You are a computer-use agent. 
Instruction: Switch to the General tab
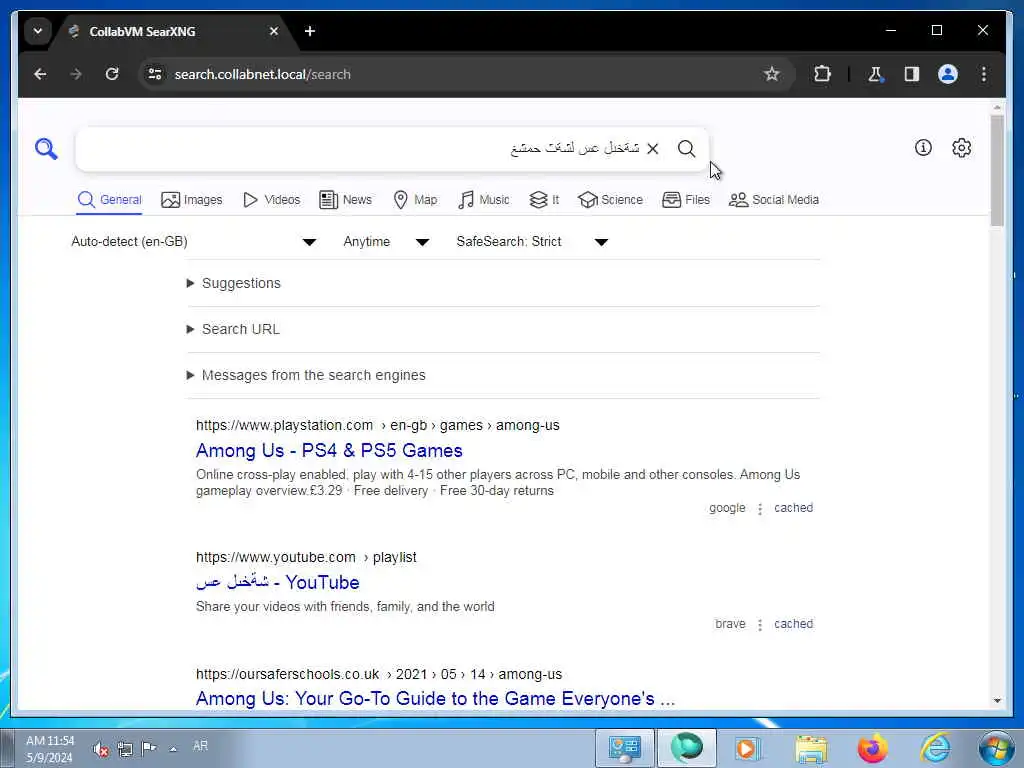109,200
